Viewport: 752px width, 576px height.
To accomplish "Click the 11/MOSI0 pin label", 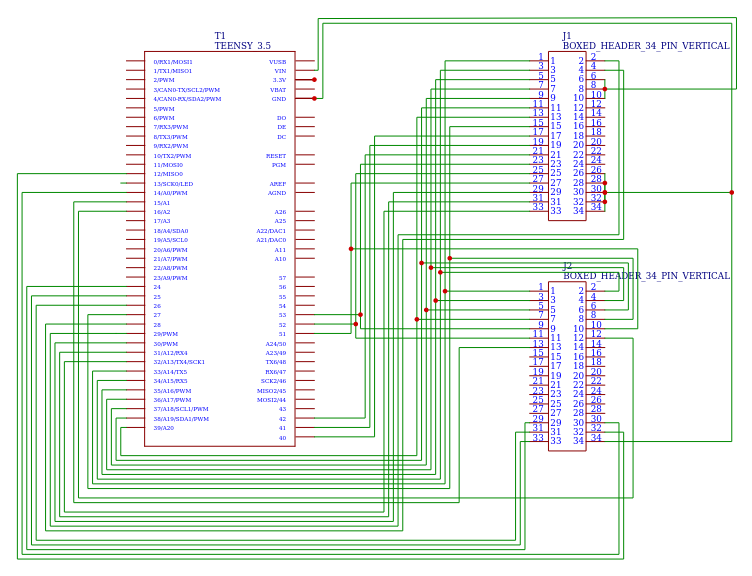I will click(x=168, y=165).
